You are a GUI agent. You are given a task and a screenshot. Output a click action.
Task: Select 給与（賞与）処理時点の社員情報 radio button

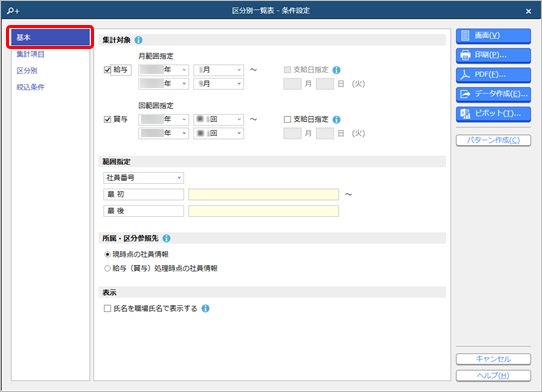(x=108, y=268)
